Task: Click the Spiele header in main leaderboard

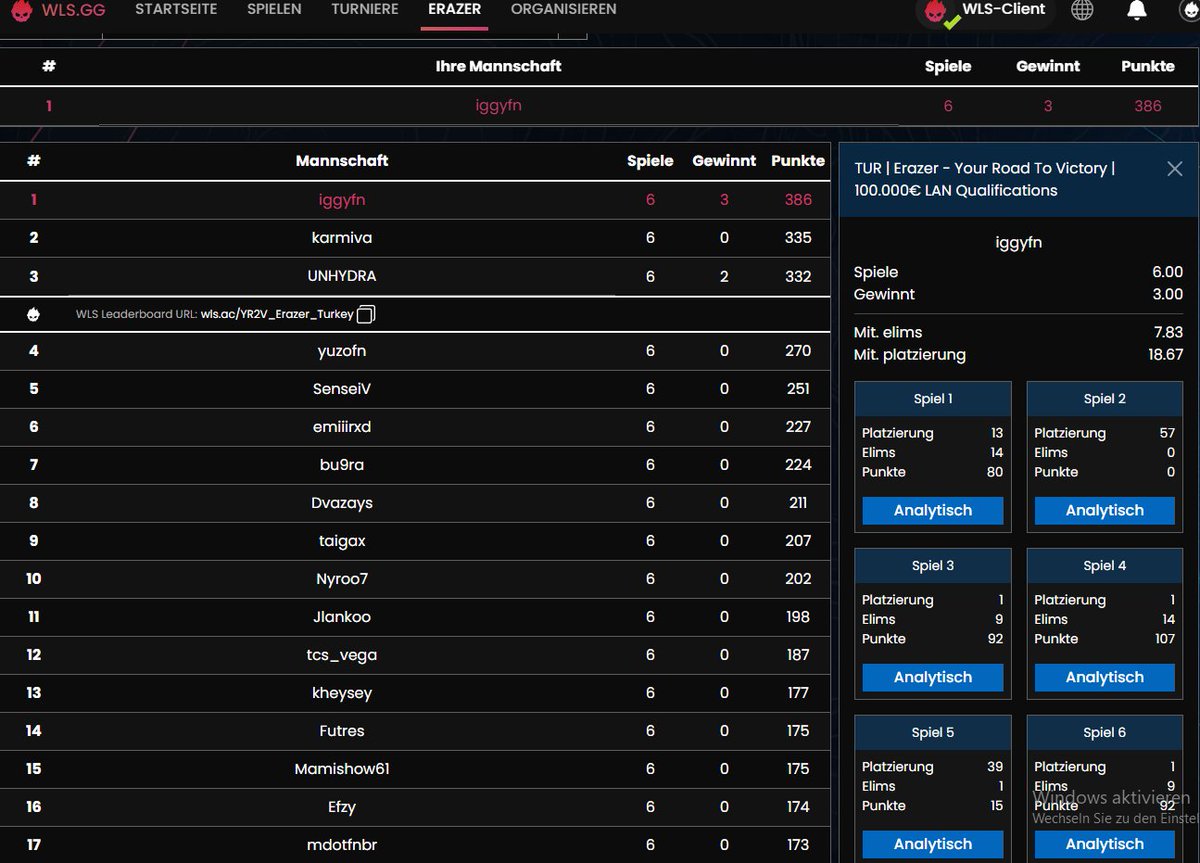Action: point(650,161)
